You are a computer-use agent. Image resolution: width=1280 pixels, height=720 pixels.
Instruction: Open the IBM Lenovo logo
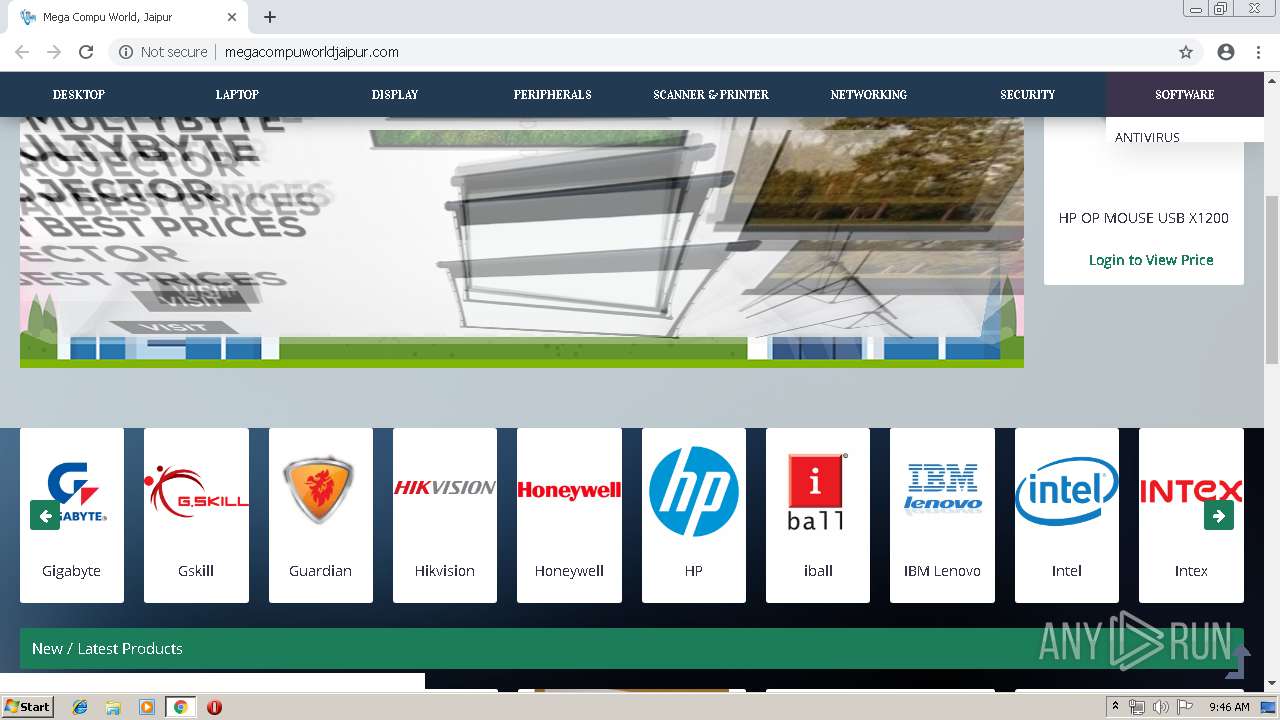942,488
